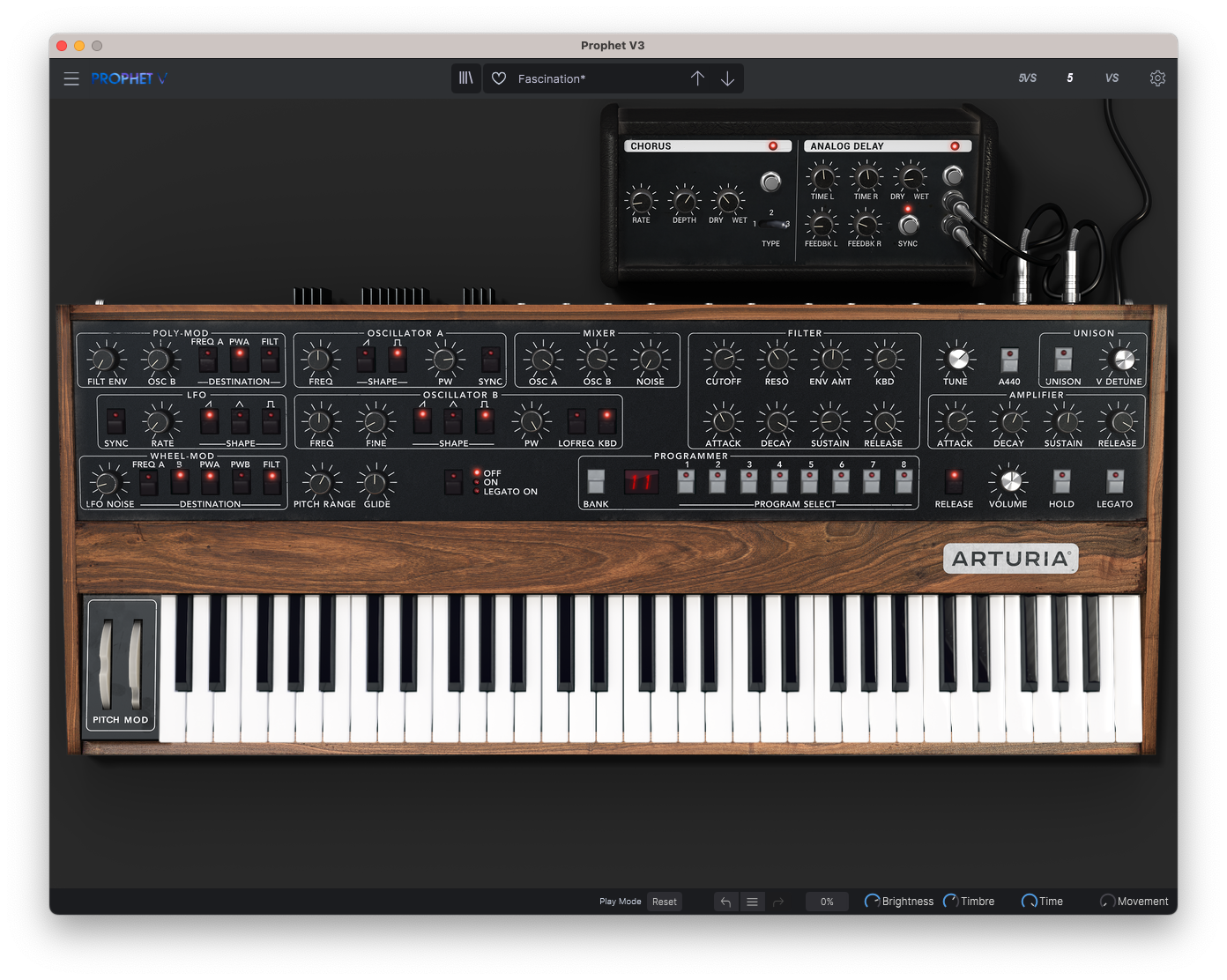Click the Prophet V logo

[x=129, y=78]
